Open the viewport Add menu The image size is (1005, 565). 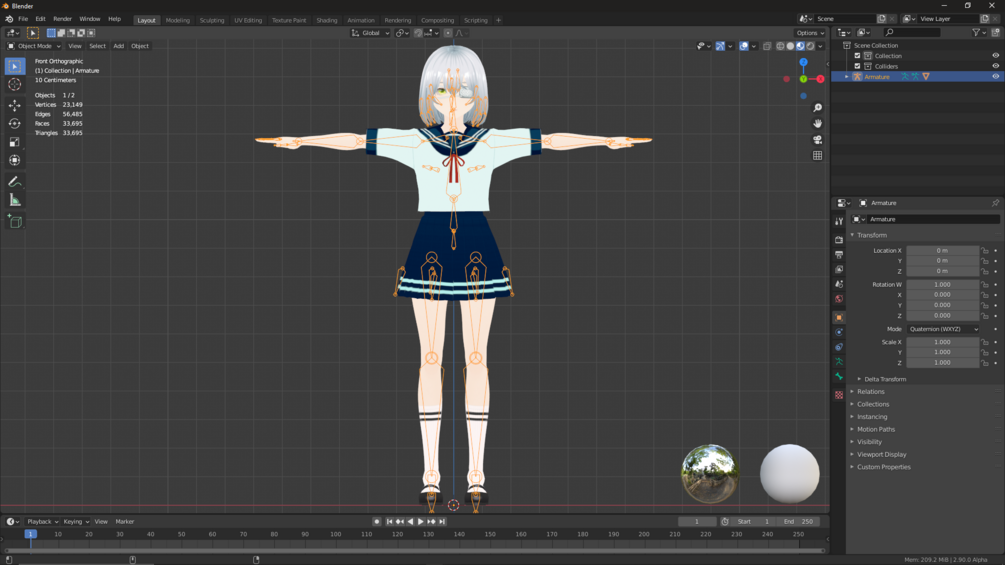tap(119, 46)
